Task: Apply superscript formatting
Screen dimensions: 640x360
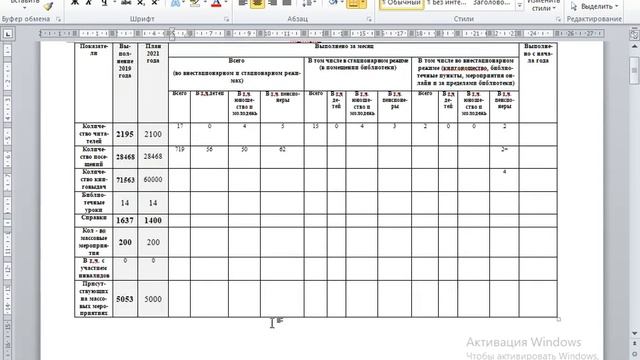Action: 155,3
